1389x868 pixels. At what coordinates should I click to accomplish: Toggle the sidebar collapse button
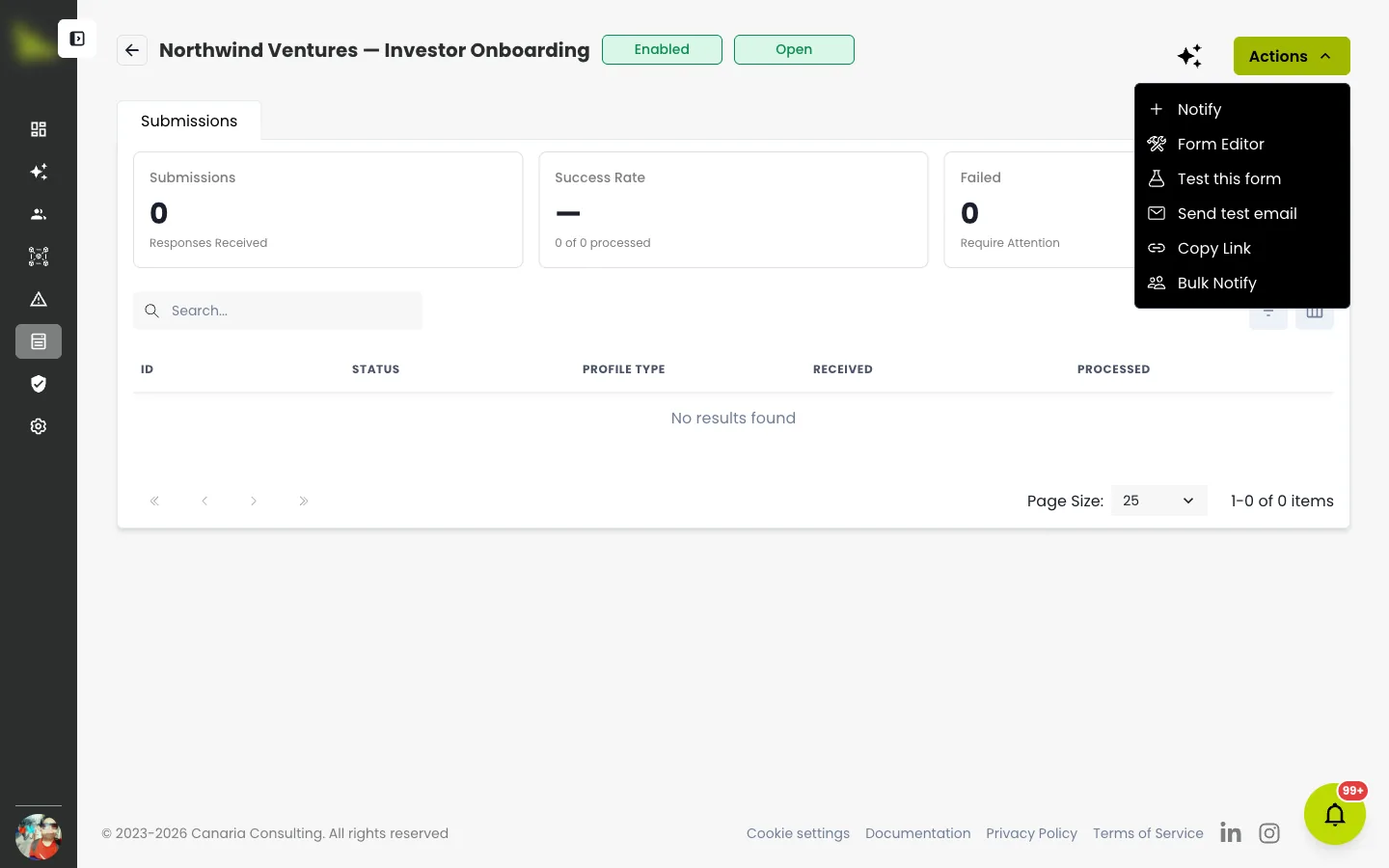[77, 39]
